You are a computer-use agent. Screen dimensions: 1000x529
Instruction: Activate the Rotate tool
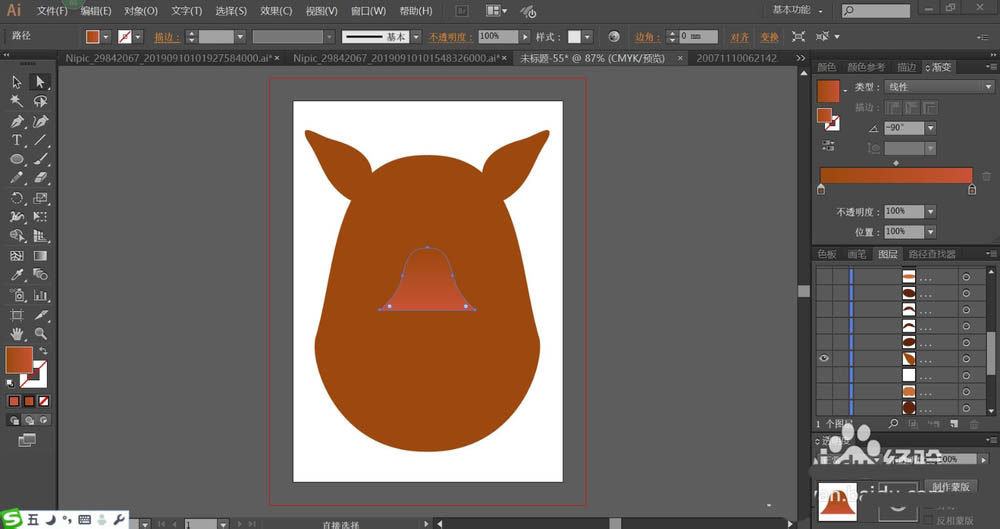click(x=17, y=198)
